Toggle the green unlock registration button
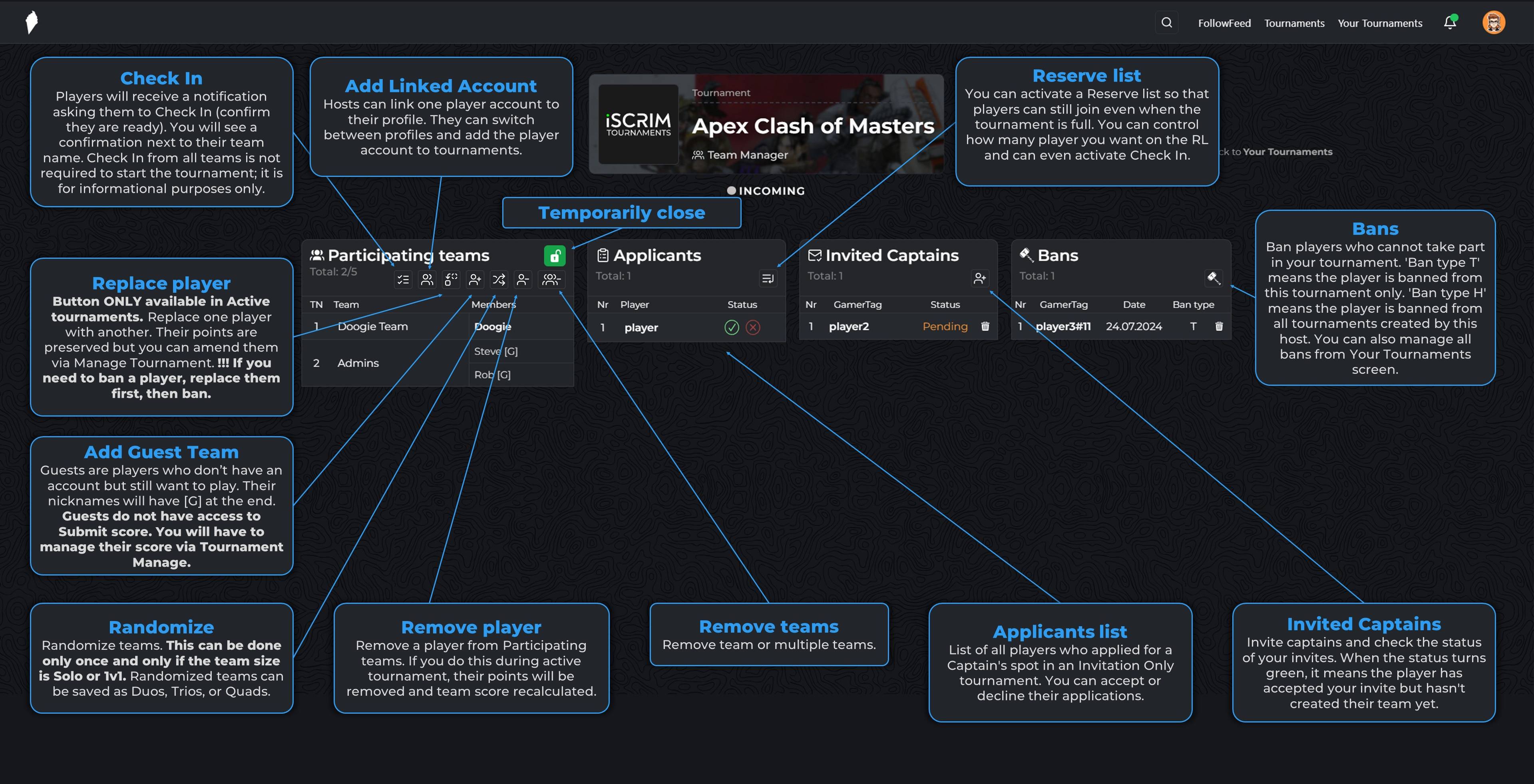 (x=554, y=256)
